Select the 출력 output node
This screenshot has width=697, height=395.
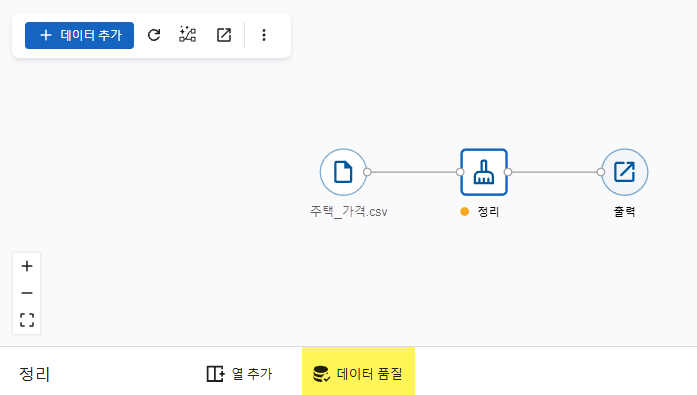coord(625,172)
